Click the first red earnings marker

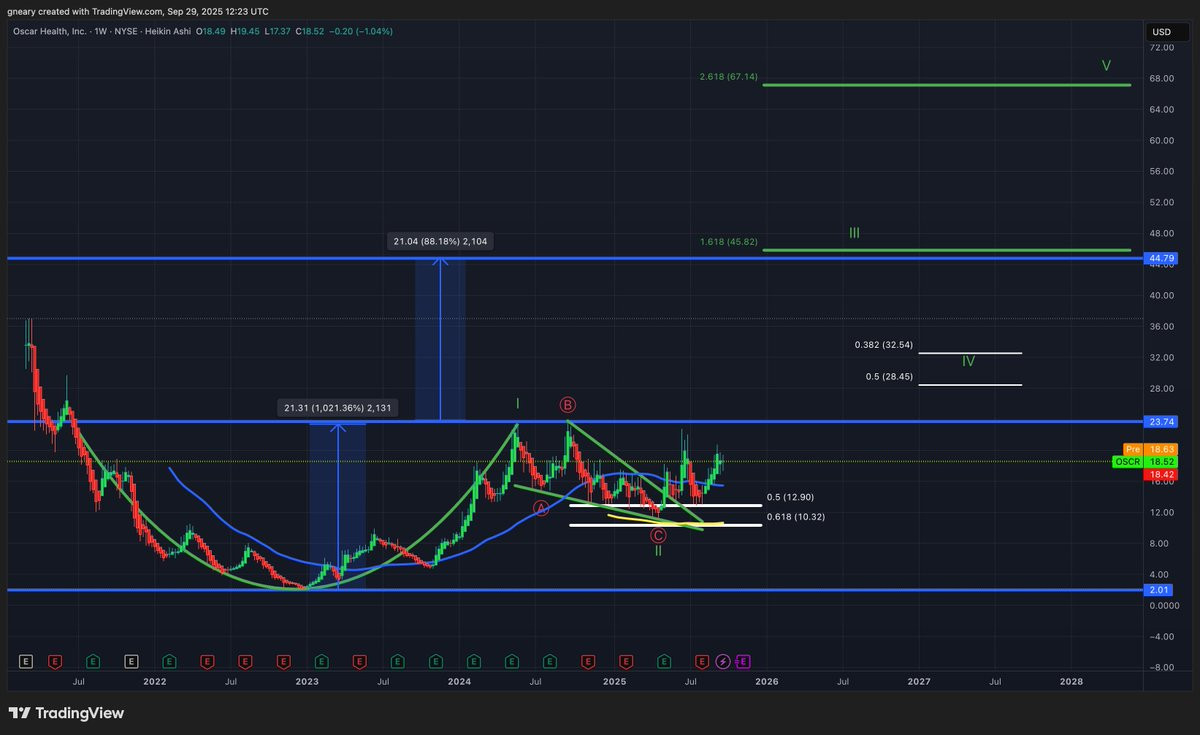coord(55,661)
